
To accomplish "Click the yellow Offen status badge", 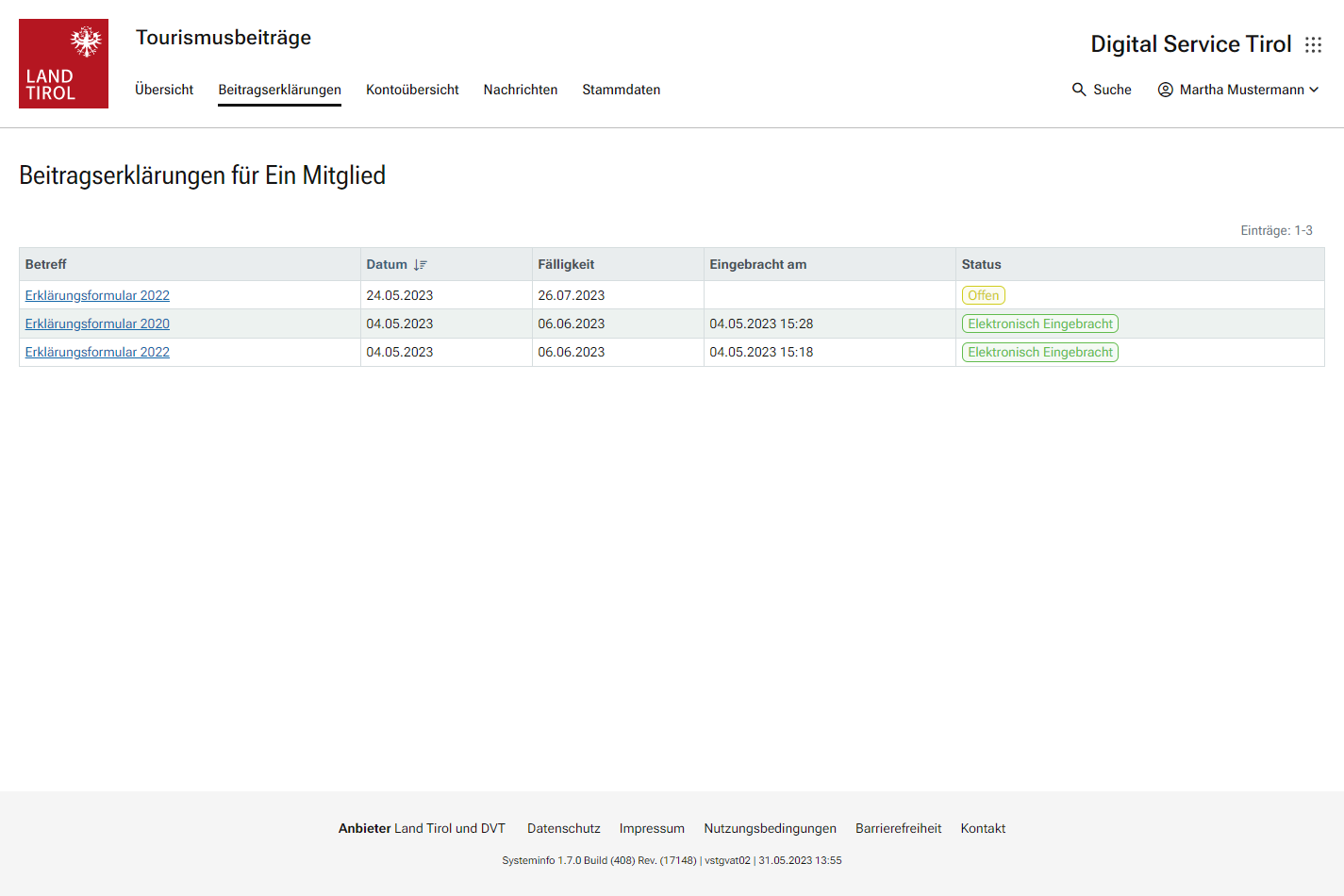I will tap(983, 295).
